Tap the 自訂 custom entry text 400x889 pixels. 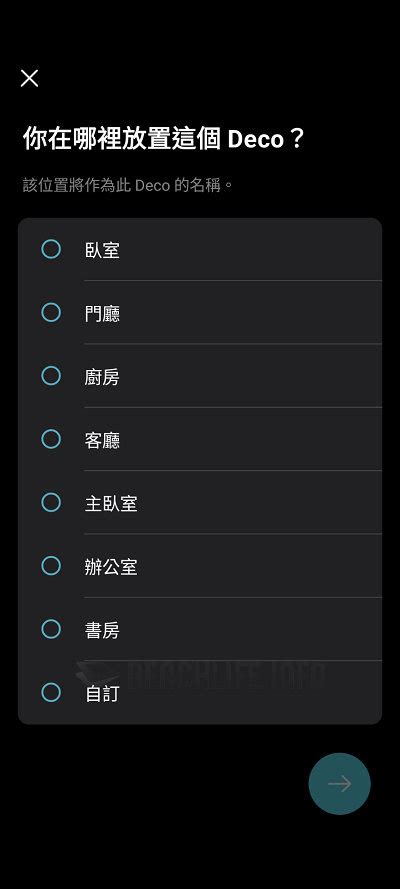[103, 694]
